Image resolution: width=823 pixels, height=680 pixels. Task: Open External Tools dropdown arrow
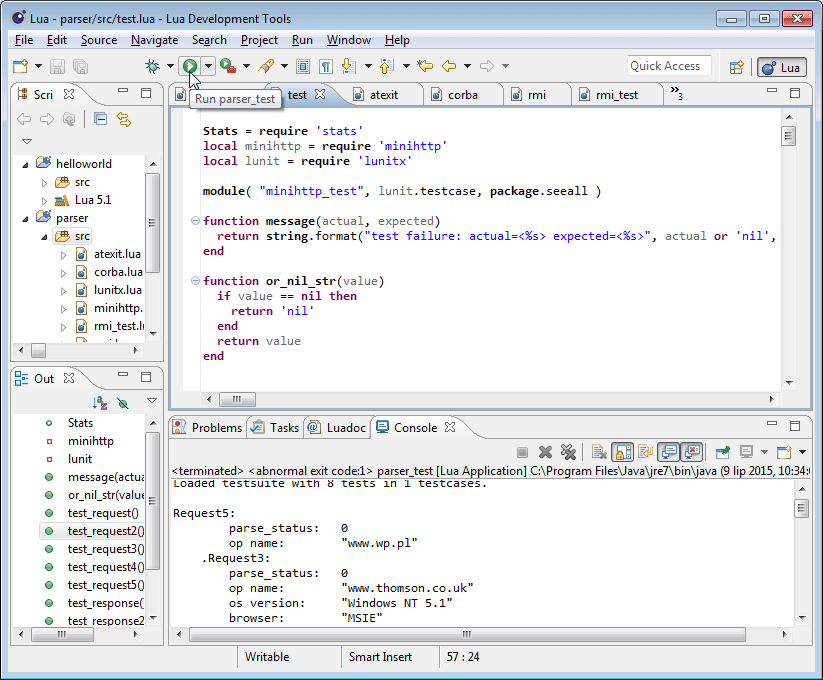[246, 66]
